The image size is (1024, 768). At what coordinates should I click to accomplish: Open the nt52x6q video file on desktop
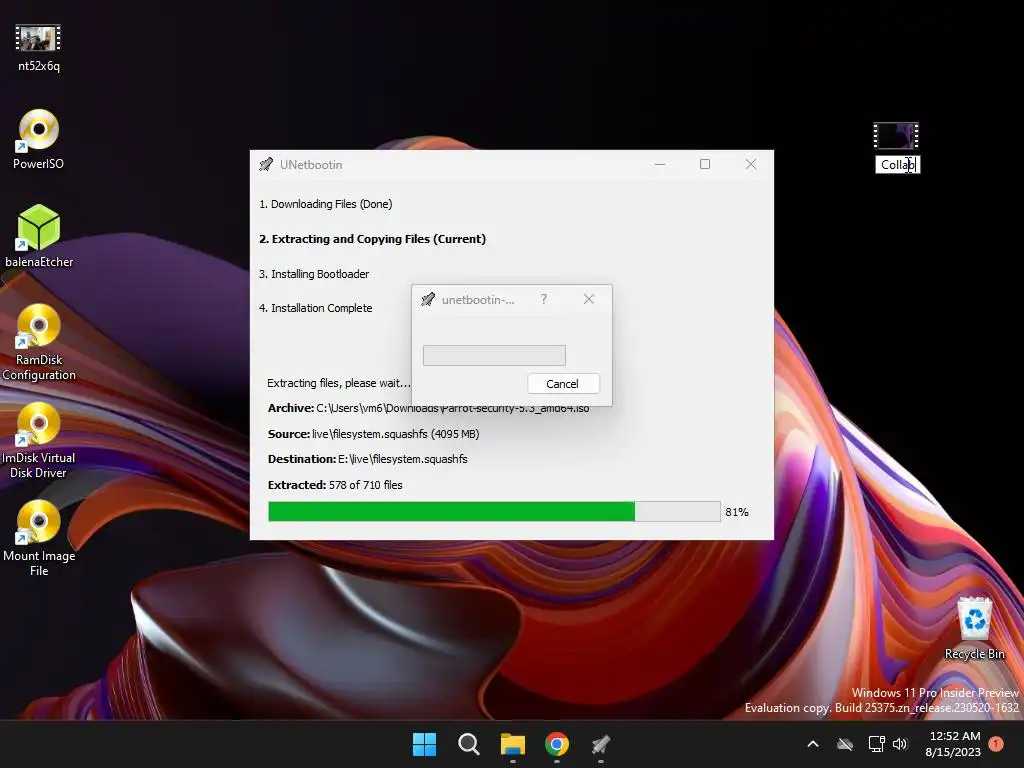pos(38,47)
